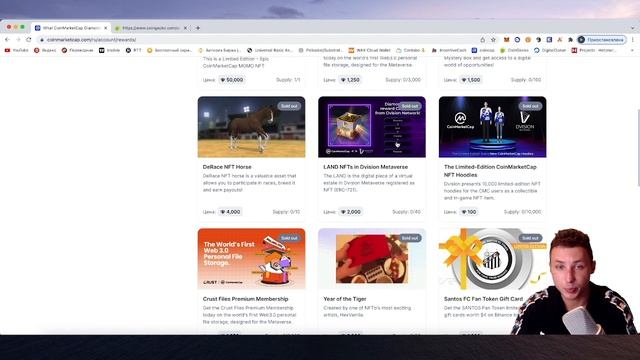Click the Santos FC Fan Token Gift Card title
This screenshot has width=640, height=360.
[483, 299]
